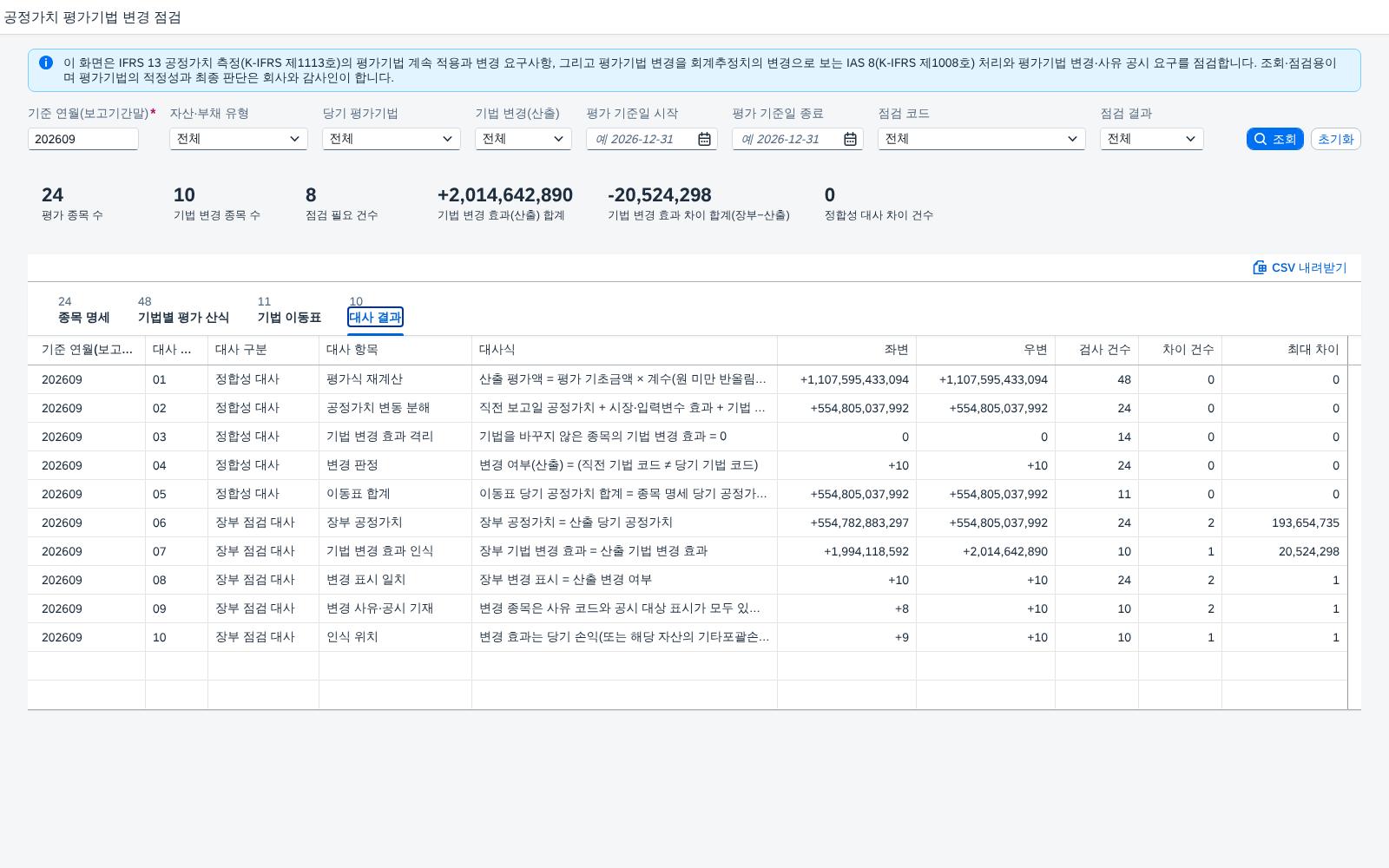Viewport: 1389px width, 868px height.
Task: Click the 장부 공정가치 cell
Action: click(x=395, y=523)
